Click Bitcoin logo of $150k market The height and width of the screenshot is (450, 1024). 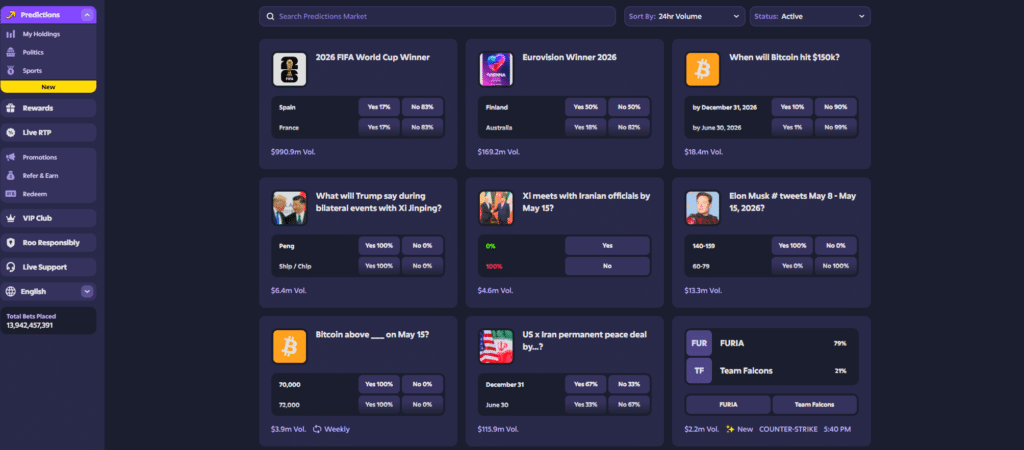(x=702, y=69)
